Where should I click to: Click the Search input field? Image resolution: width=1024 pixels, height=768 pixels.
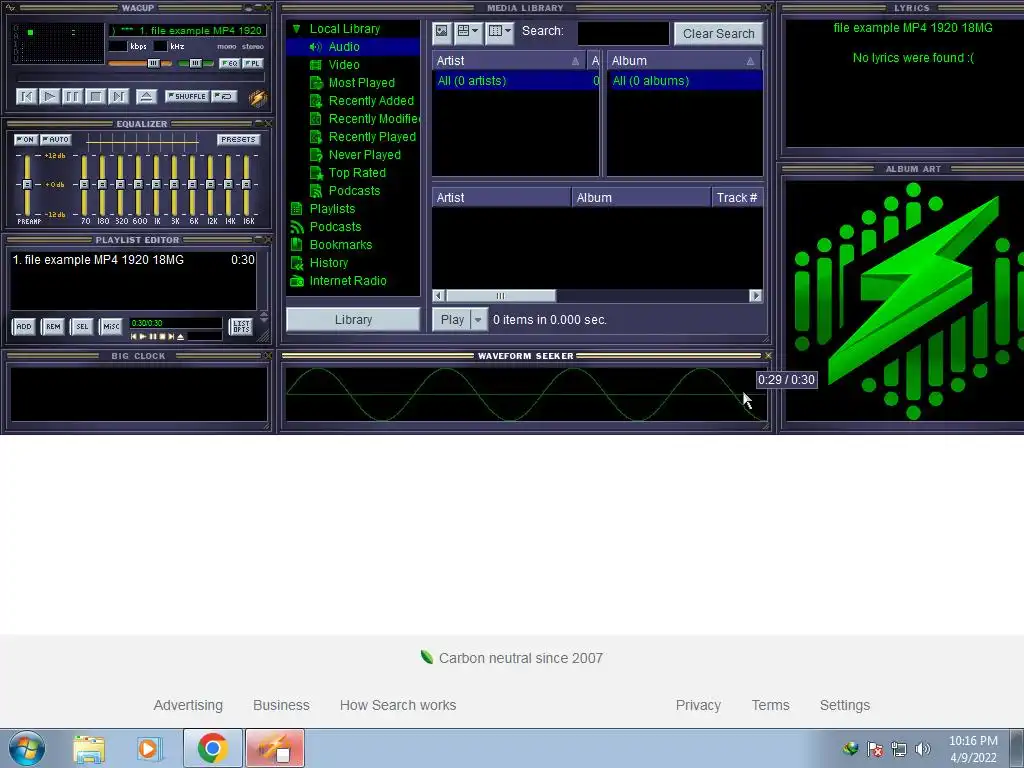(623, 33)
